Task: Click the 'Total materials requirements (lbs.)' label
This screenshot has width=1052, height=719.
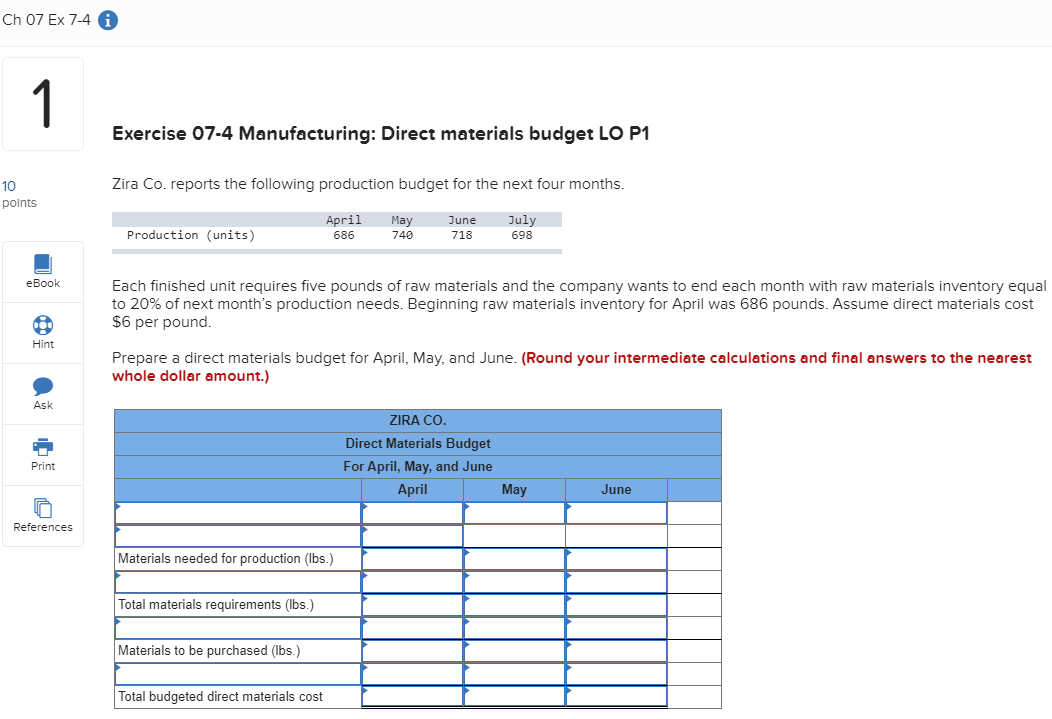Action: (216, 605)
